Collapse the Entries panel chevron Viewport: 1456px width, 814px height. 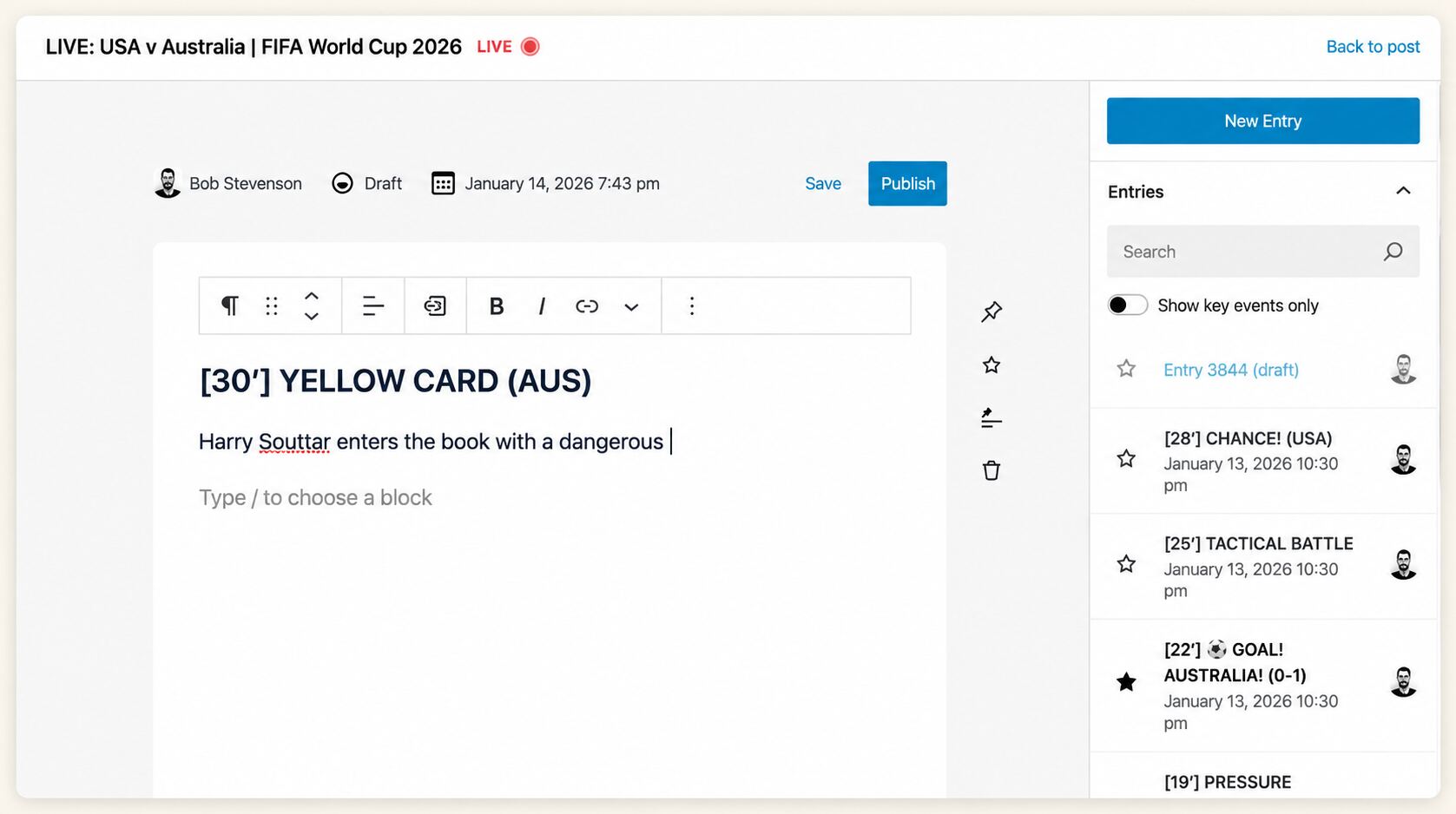coord(1403,191)
